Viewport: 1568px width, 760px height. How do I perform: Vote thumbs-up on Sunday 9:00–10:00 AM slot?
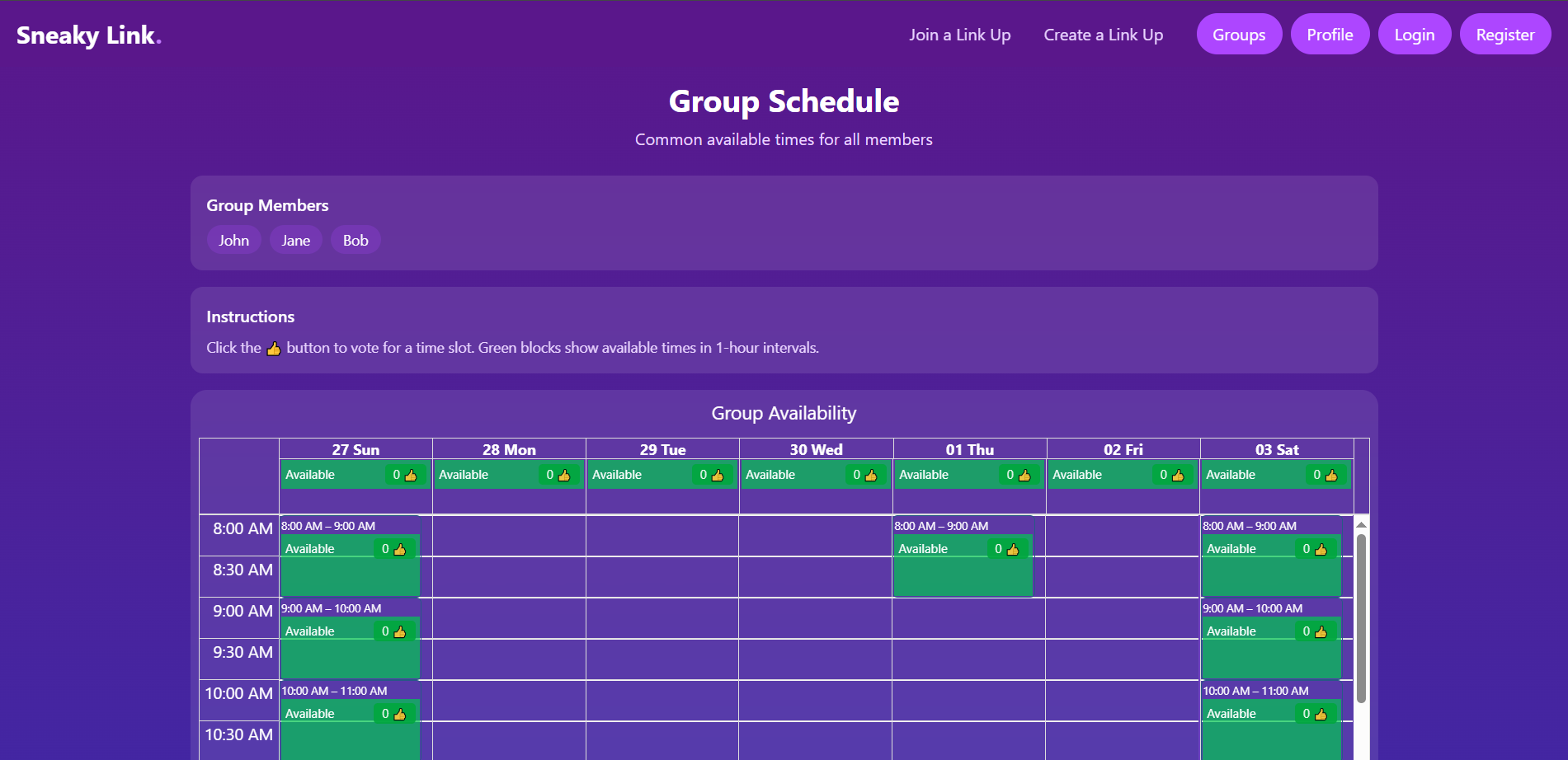[393, 631]
